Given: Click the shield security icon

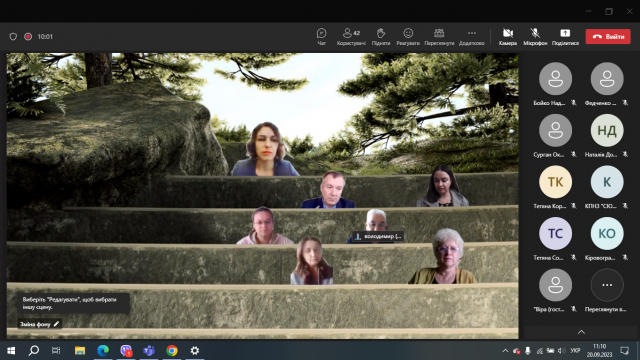Looking at the screenshot, I should click(13, 37).
